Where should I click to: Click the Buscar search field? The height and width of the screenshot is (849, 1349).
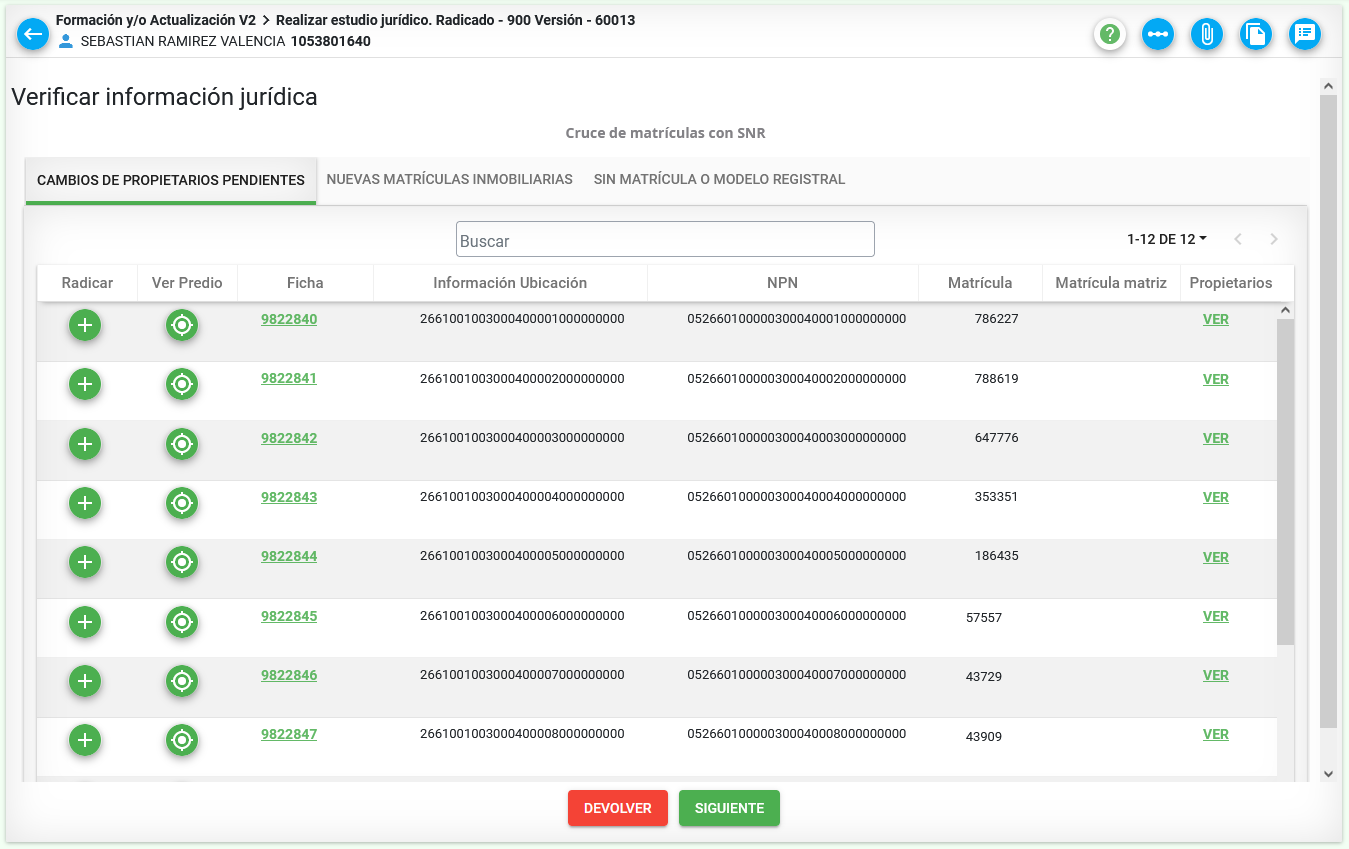click(665, 239)
